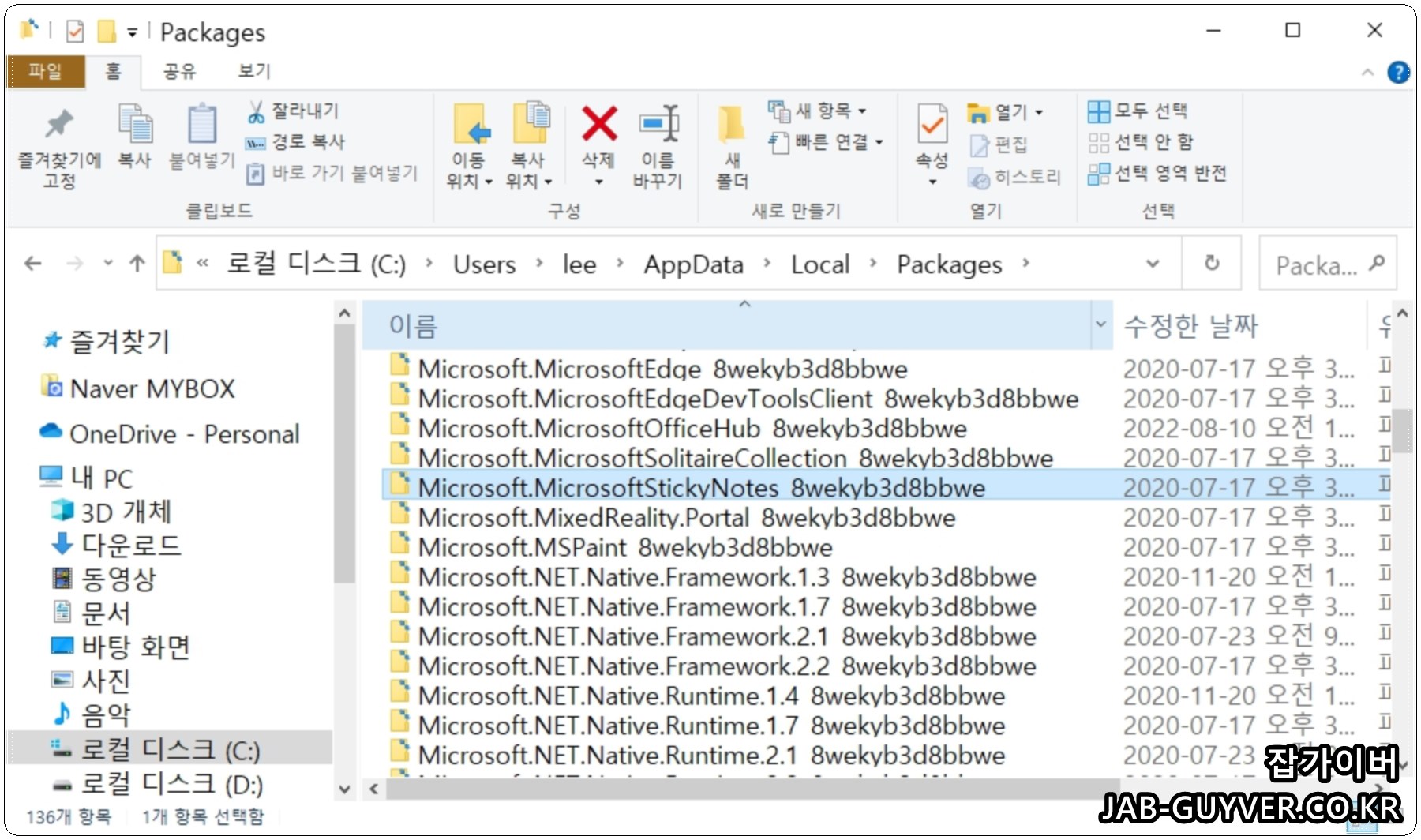Viewport: 1421px width, 840px height.
Task: Select 잘라내기 cut scissors
Action: (x=293, y=111)
